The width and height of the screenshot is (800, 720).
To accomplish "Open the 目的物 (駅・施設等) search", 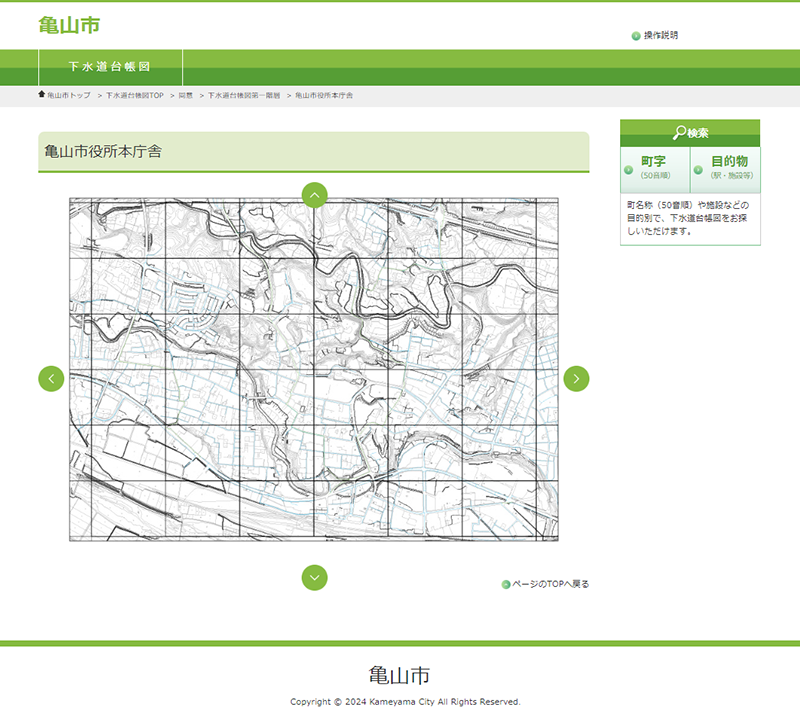I will [730, 167].
